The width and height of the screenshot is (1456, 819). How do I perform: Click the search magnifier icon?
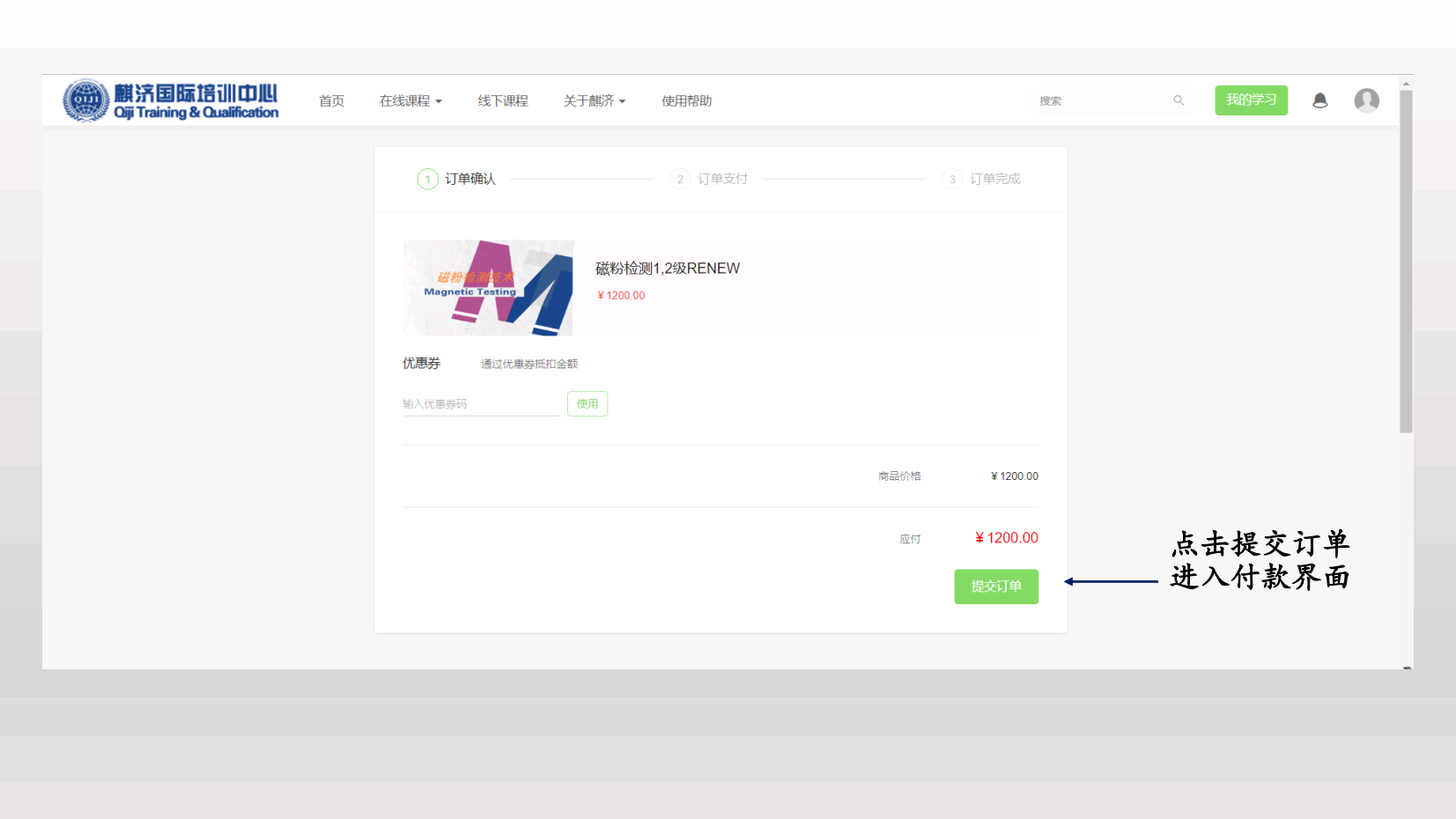click(1179, 100)
